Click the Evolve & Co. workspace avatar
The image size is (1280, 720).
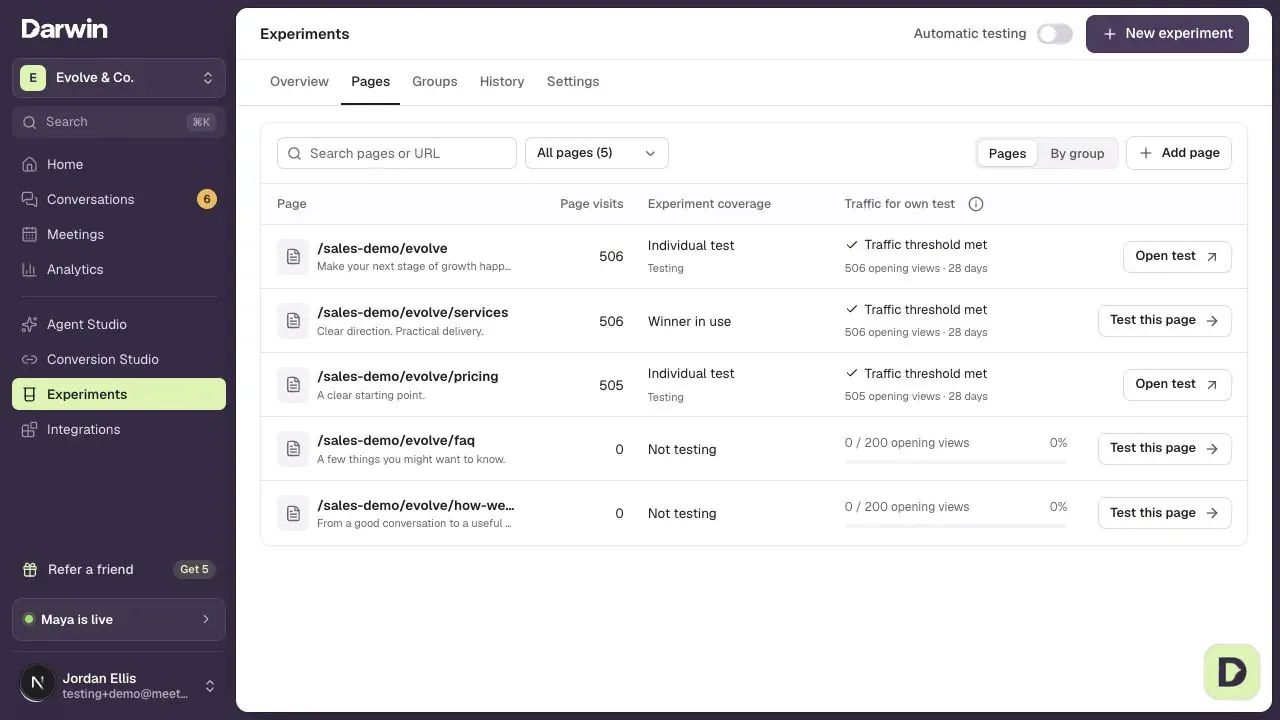pos(33,77)
